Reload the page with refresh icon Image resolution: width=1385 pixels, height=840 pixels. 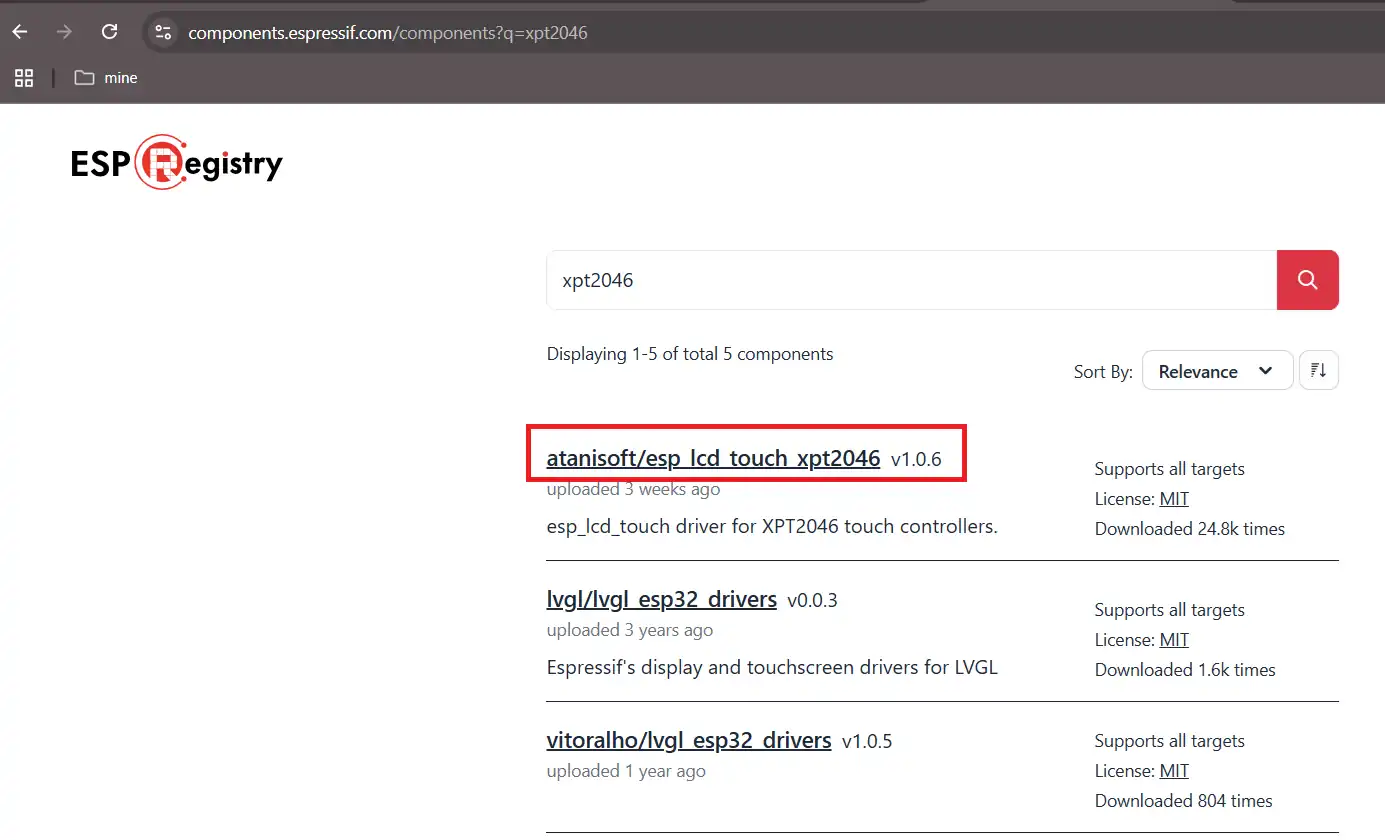click(x=110, y=32)
